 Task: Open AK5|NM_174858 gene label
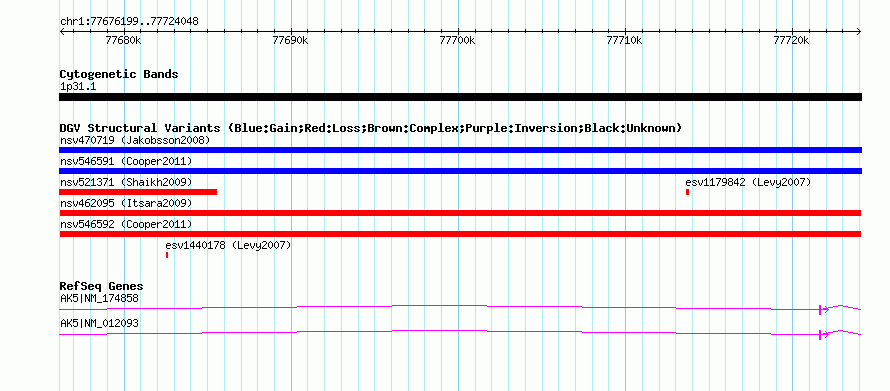(99, 298)
